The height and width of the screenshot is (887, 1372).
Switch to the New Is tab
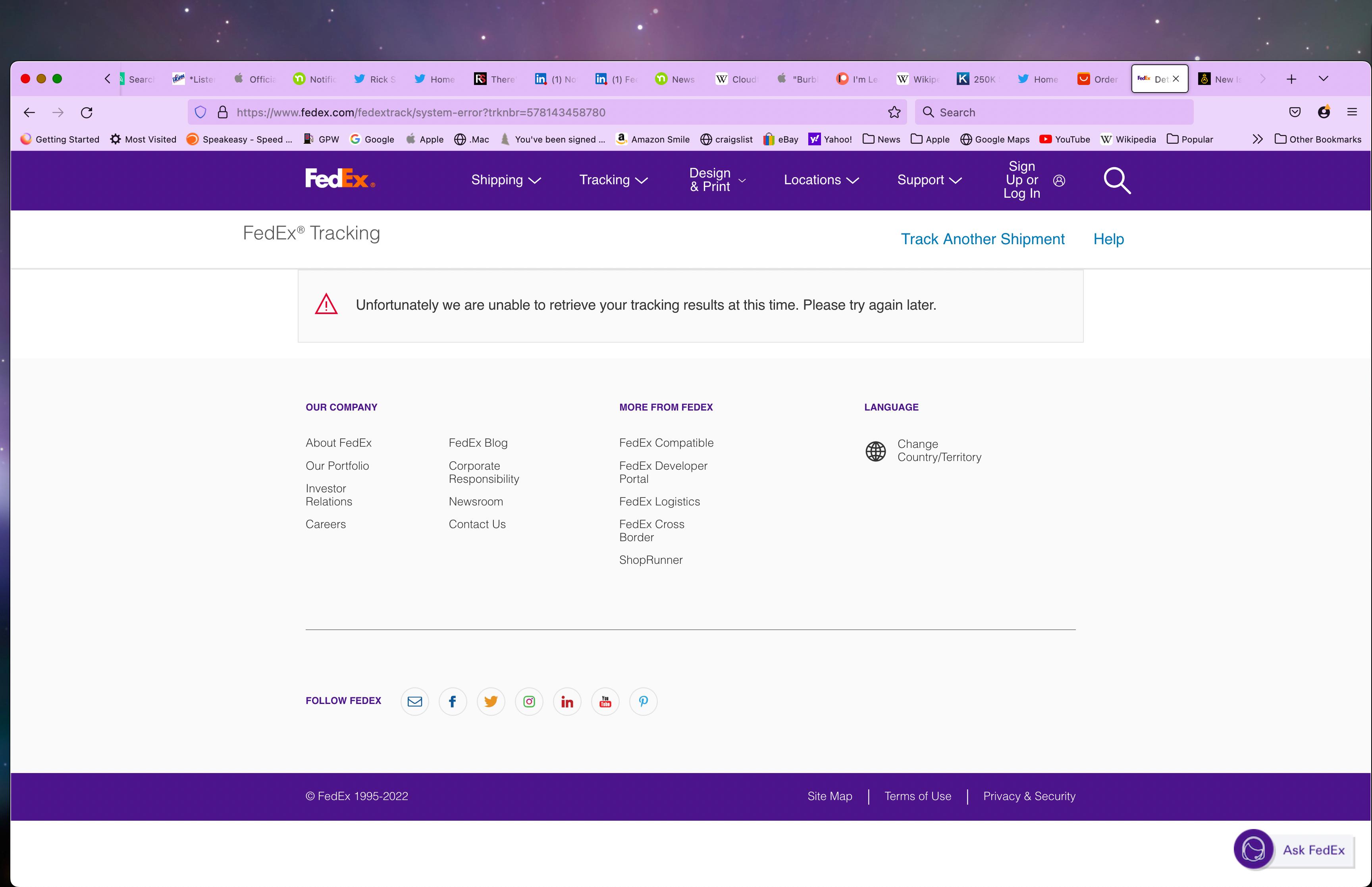coord(1222,79)
